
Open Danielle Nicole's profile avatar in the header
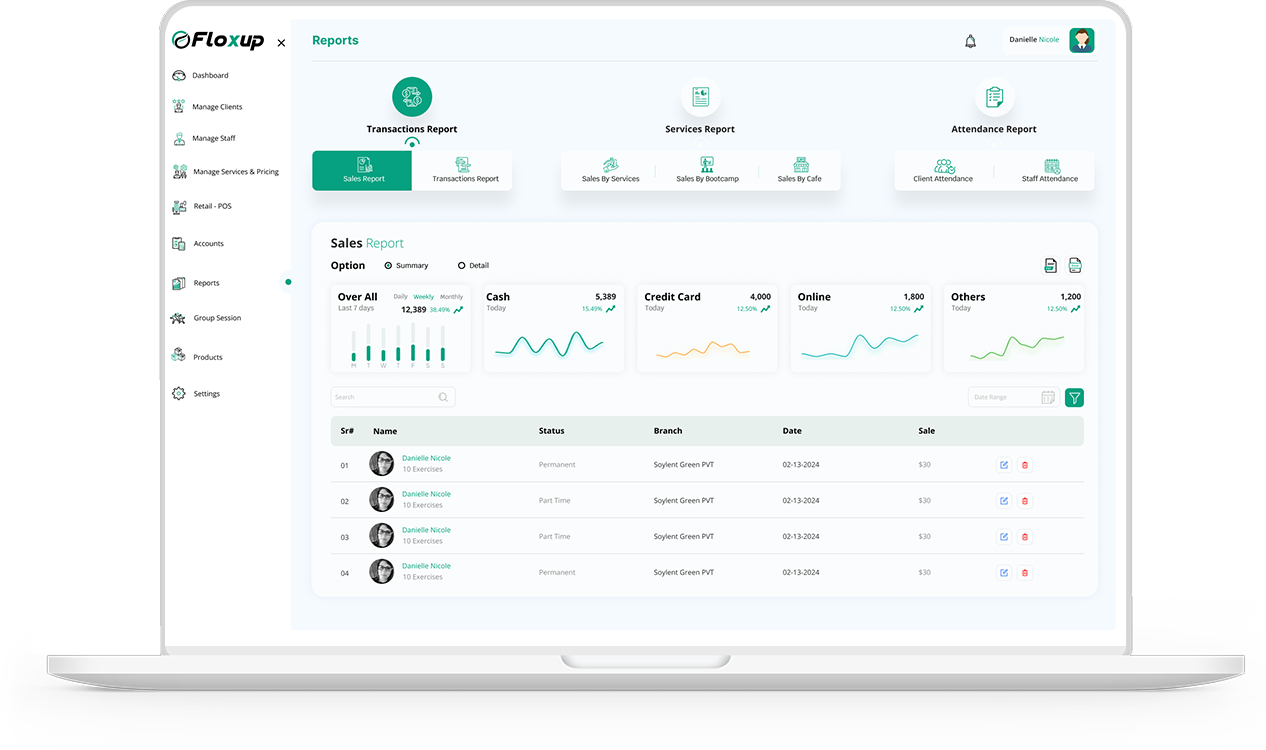coord(1081,40)
